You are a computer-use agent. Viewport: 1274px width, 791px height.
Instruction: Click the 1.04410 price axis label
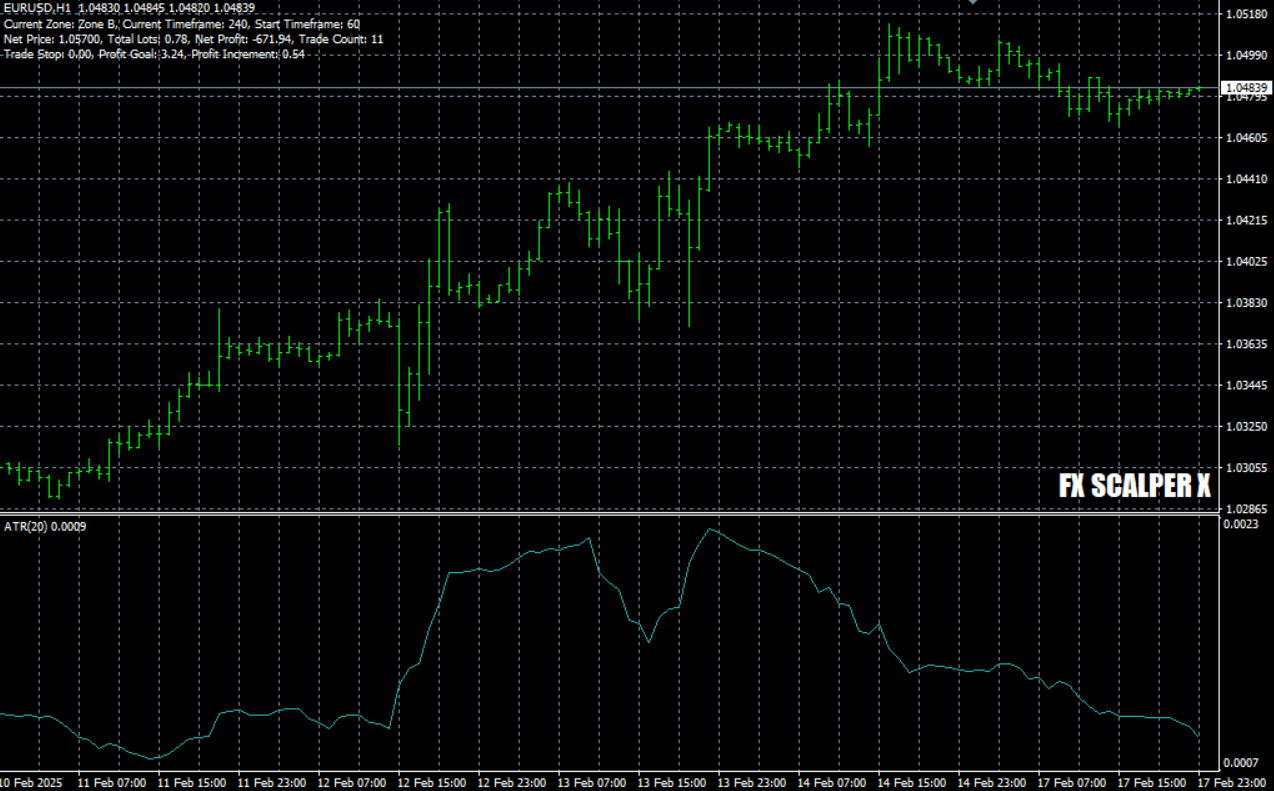1247,179
